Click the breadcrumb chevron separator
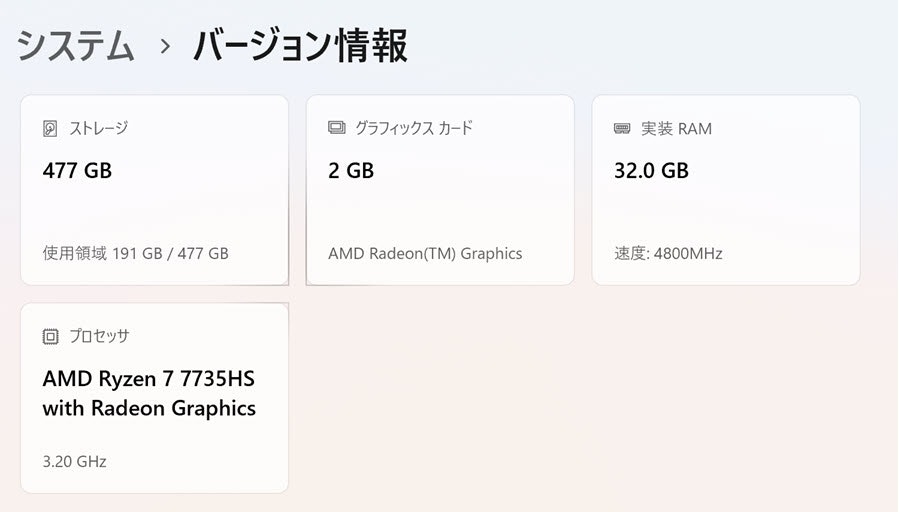The height and width of the screenshot is (512, 899). pyautogui.click(x=165, y=47)
